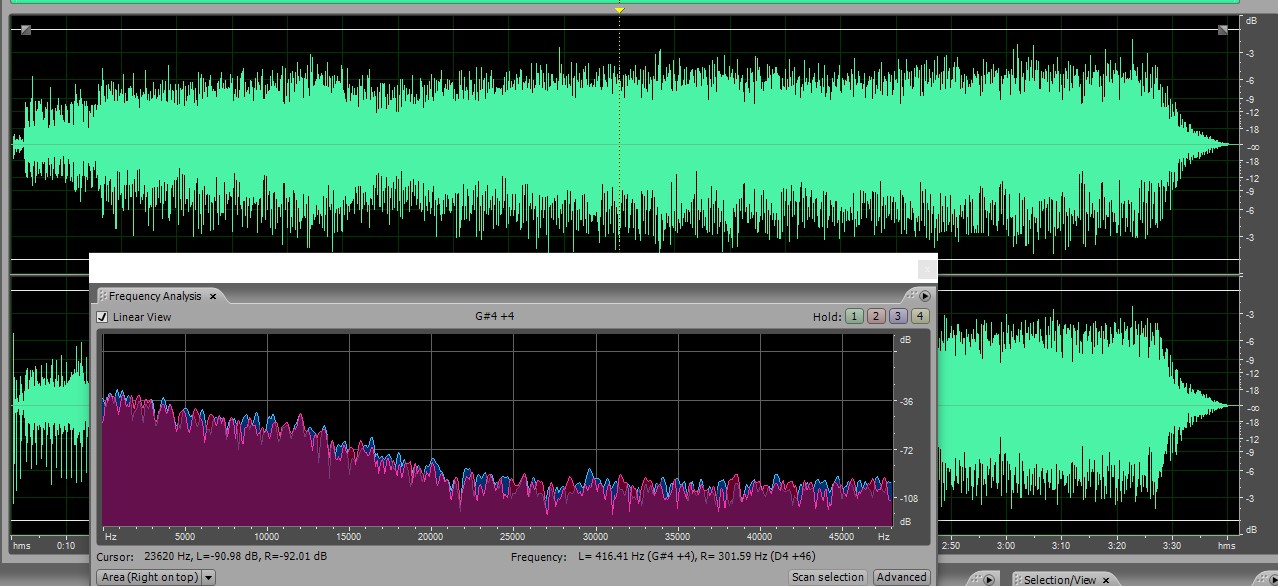This screenshot has width=1278, height=586.
Task: Click the white popup's close button
Action: (927, 269)
